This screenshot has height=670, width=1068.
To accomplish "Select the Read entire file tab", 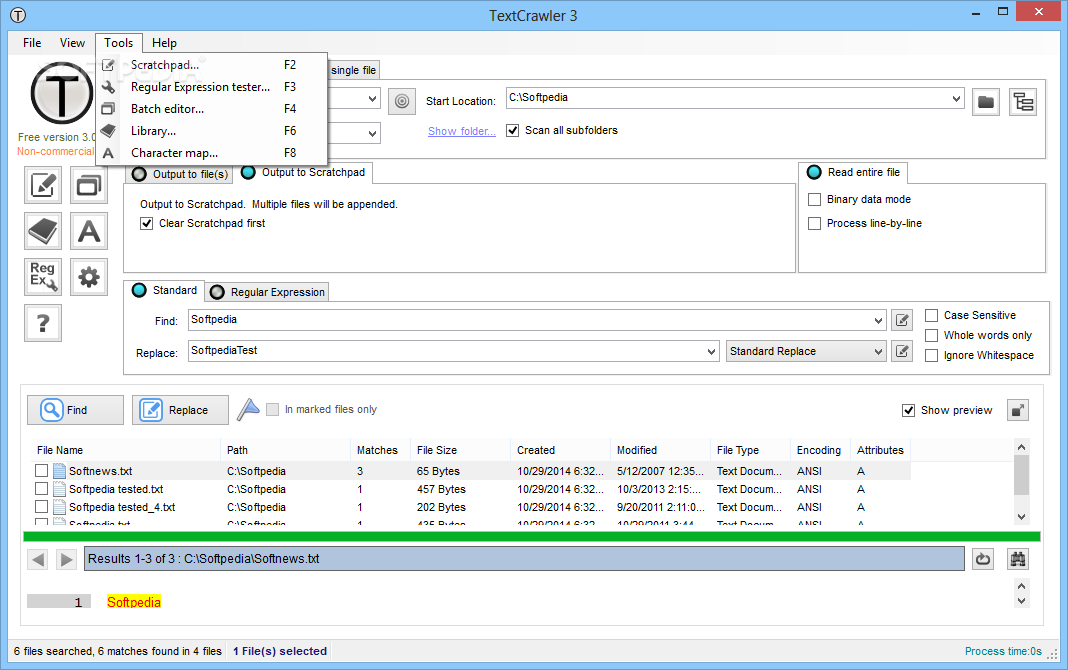I will click(x=853, y=173).
